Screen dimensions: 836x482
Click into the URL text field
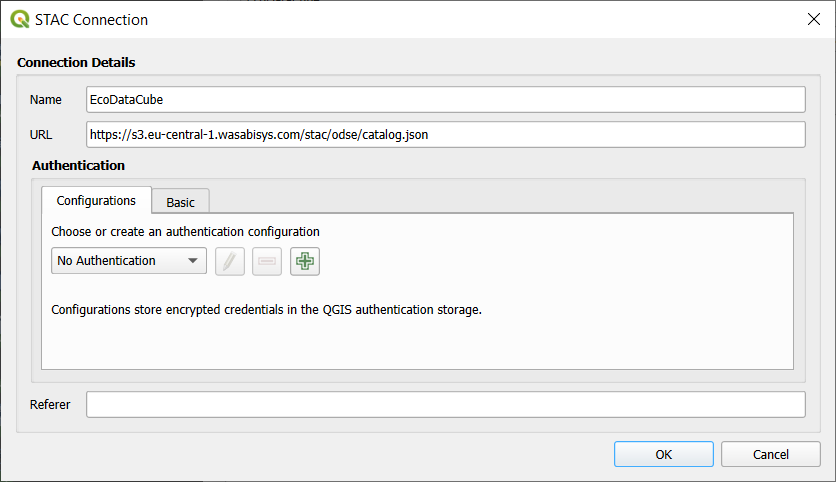click(x=445, y=135)
